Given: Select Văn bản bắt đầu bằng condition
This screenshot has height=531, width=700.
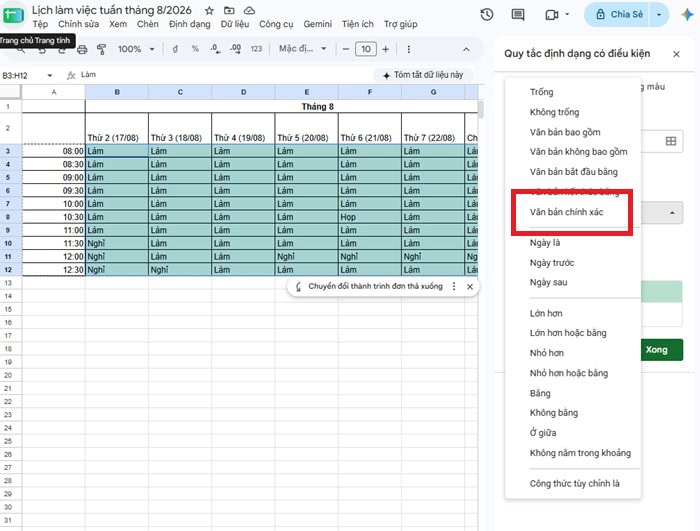Looking at the screenshot, I should (x=573, y=172).
